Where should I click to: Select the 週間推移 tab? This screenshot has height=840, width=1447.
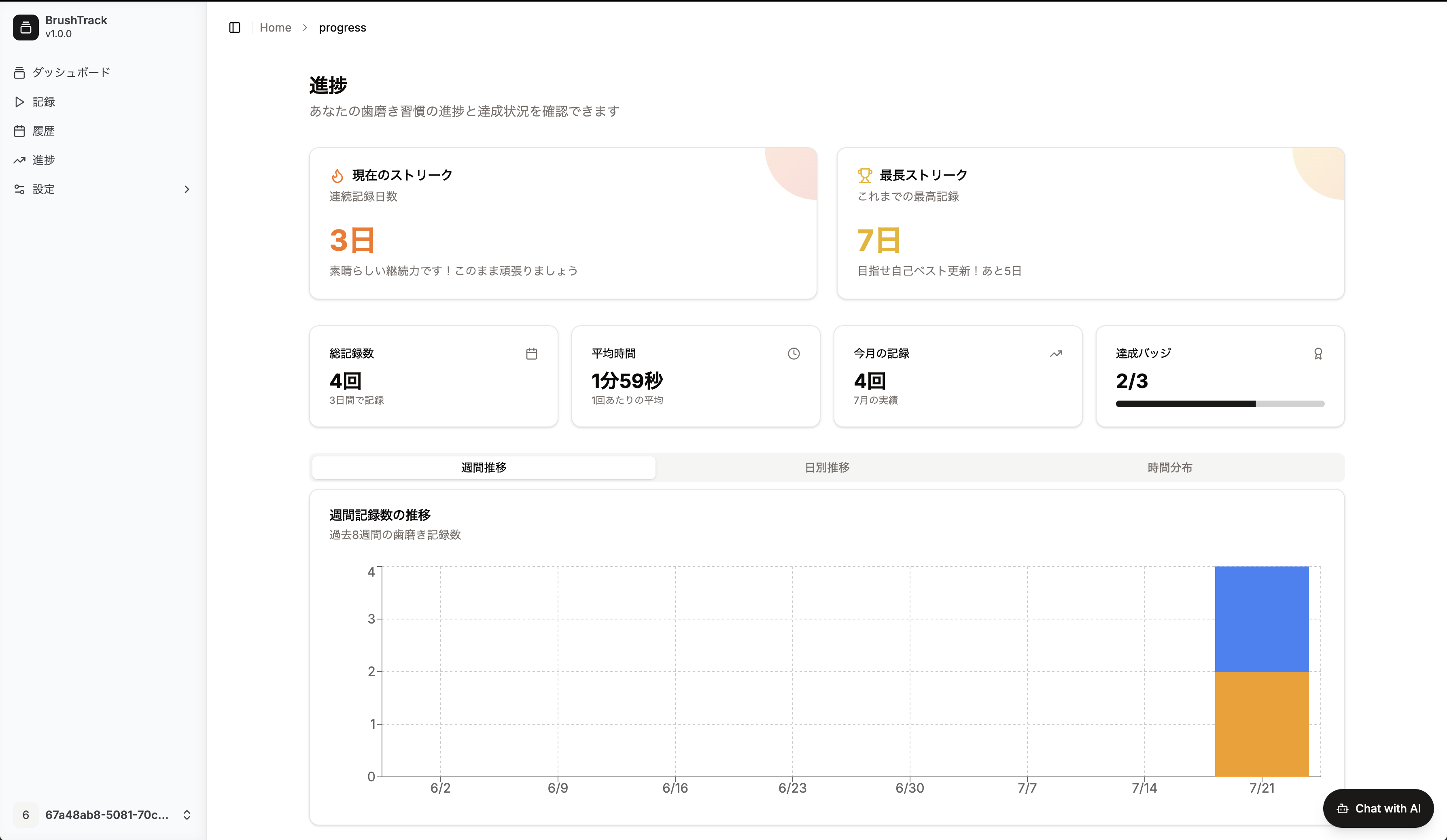[484, 467]
